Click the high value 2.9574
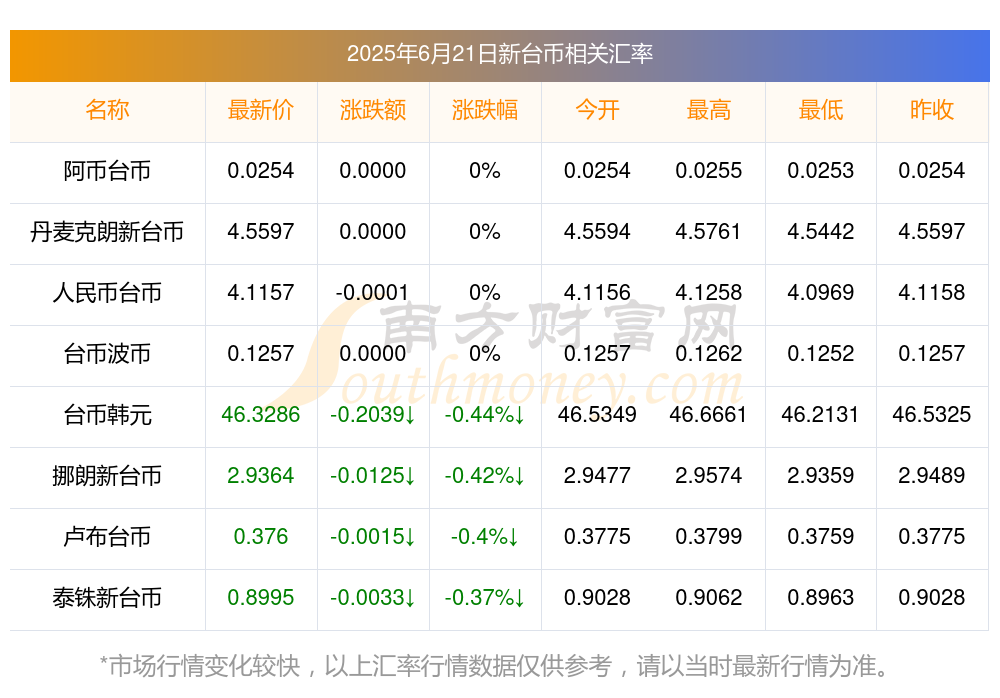This screenshot has height=698, width=1000. [x=709, y=476]
